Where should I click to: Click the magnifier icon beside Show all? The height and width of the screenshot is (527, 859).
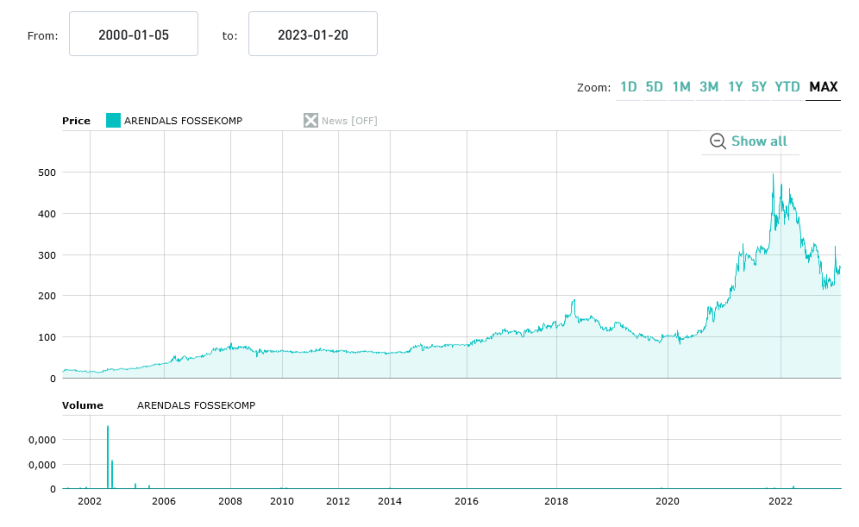tap(717, 141)
